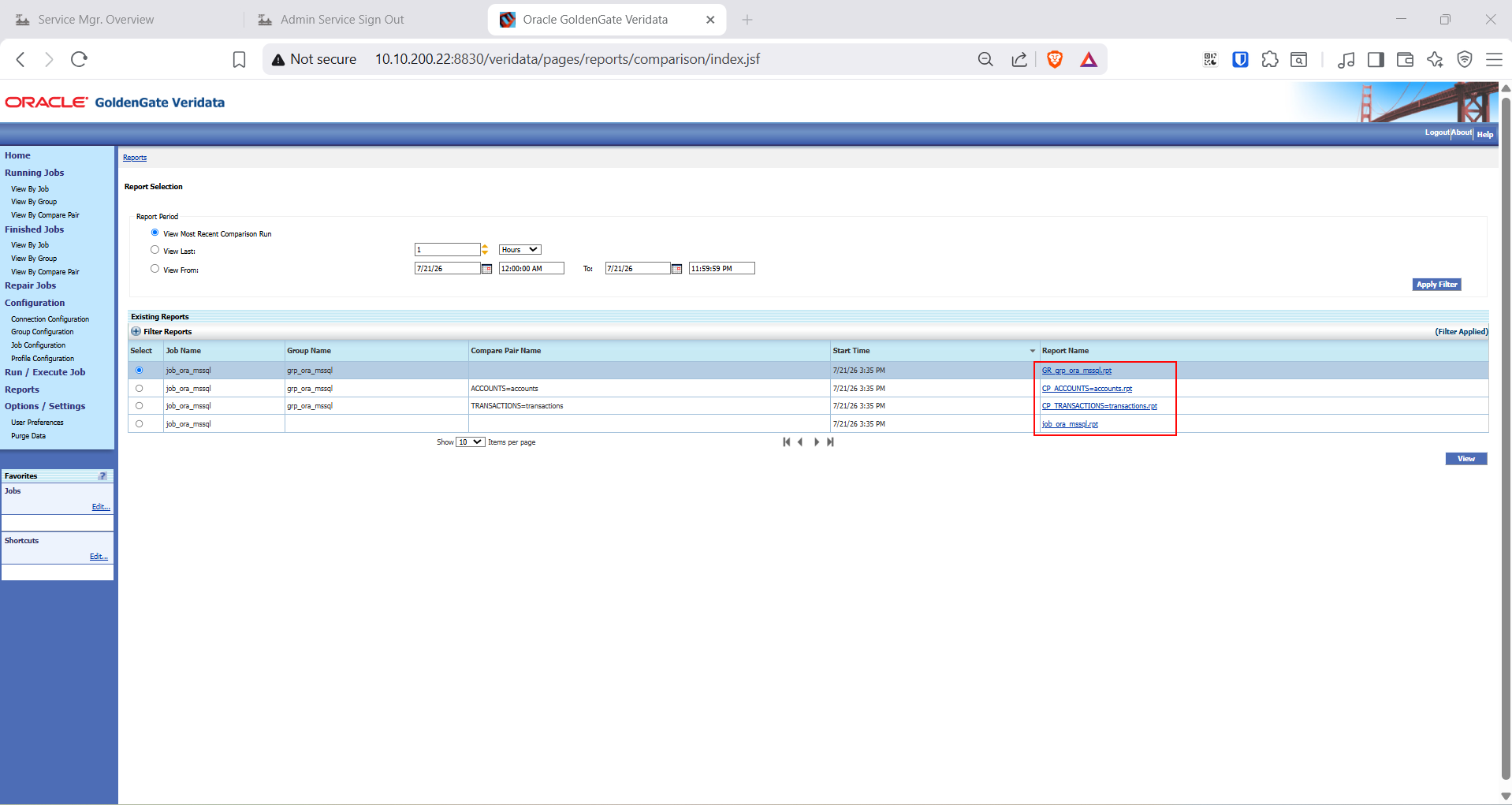
Task: Open the Hours time unit dropdown
Action: point(520,250)
